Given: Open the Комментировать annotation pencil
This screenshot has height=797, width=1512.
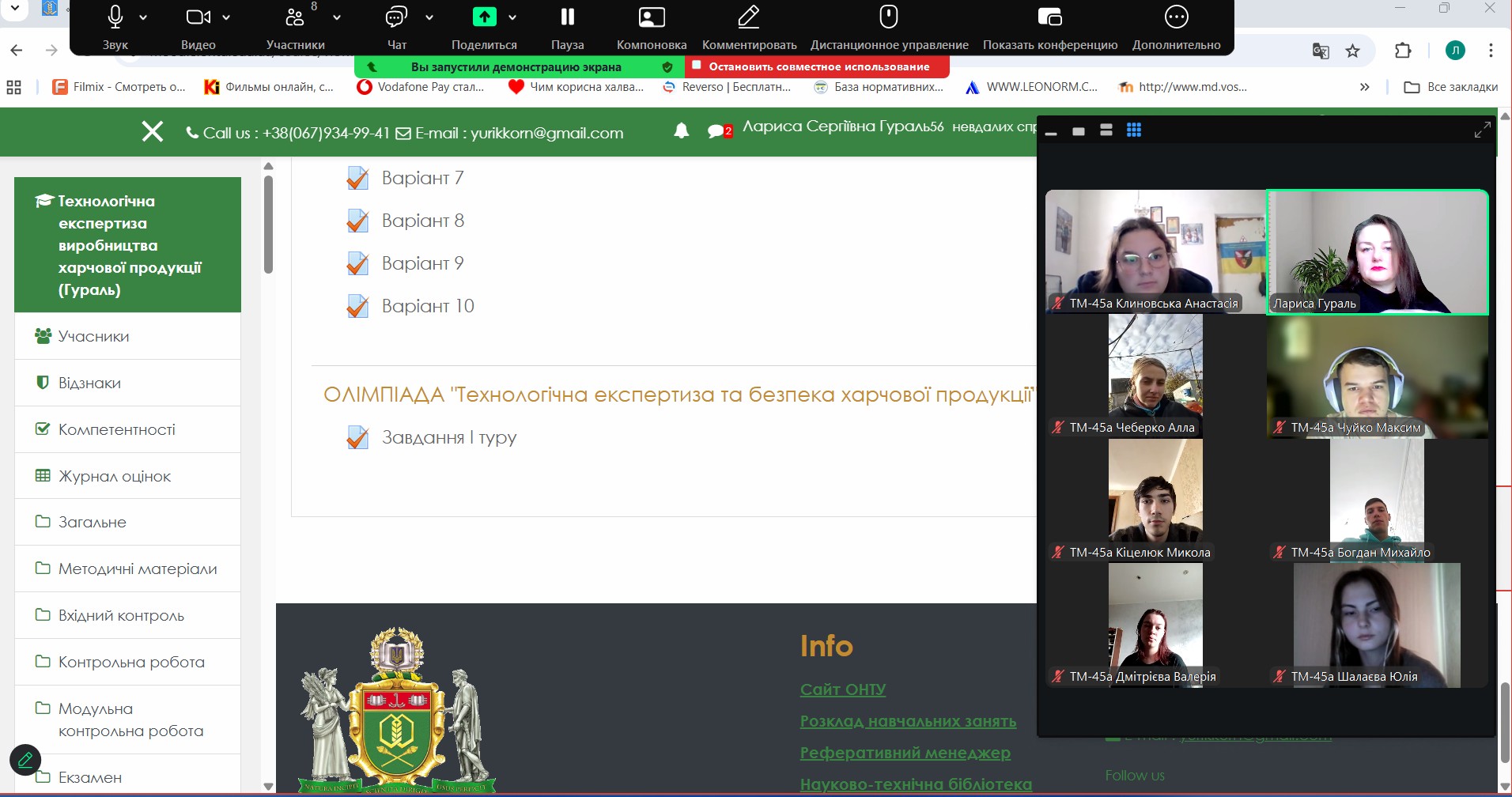Looking at the screenshot, I should (x=748, y=17).
